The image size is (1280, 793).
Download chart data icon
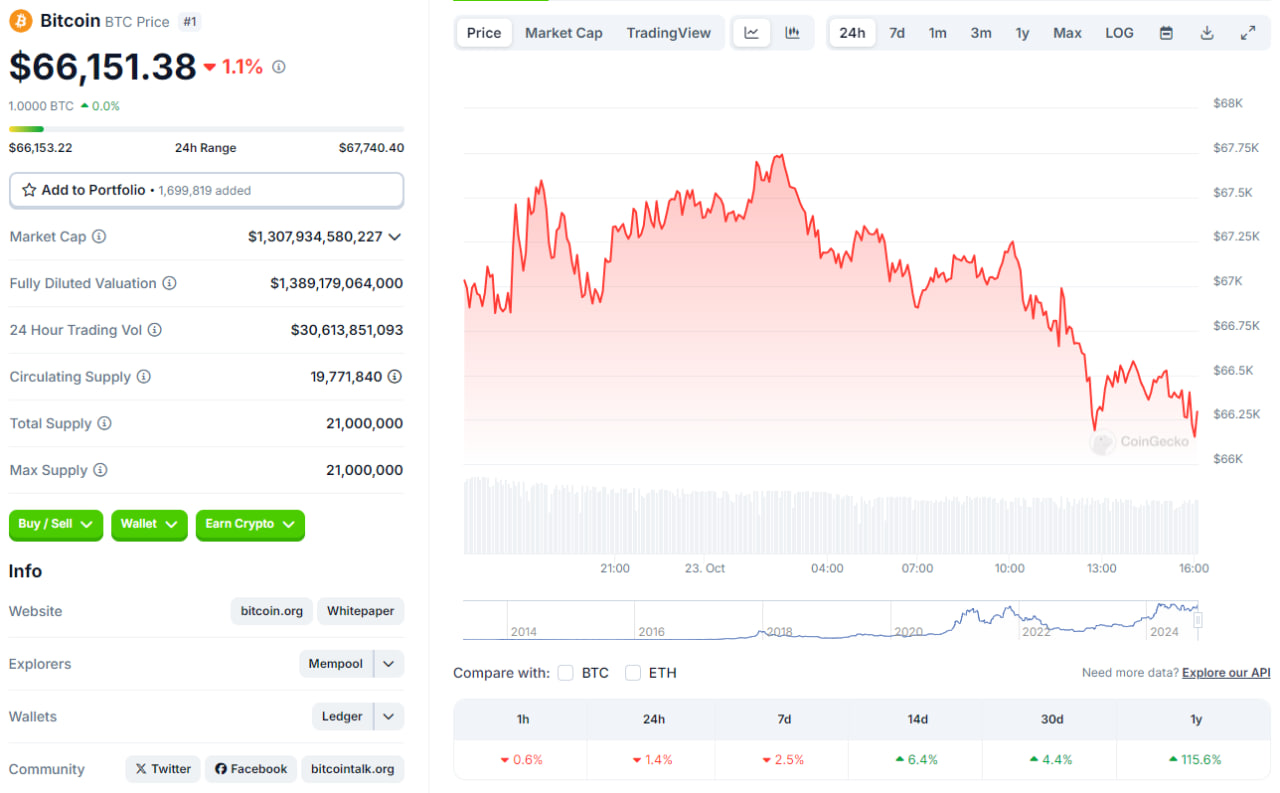(x=1207, y=33)
